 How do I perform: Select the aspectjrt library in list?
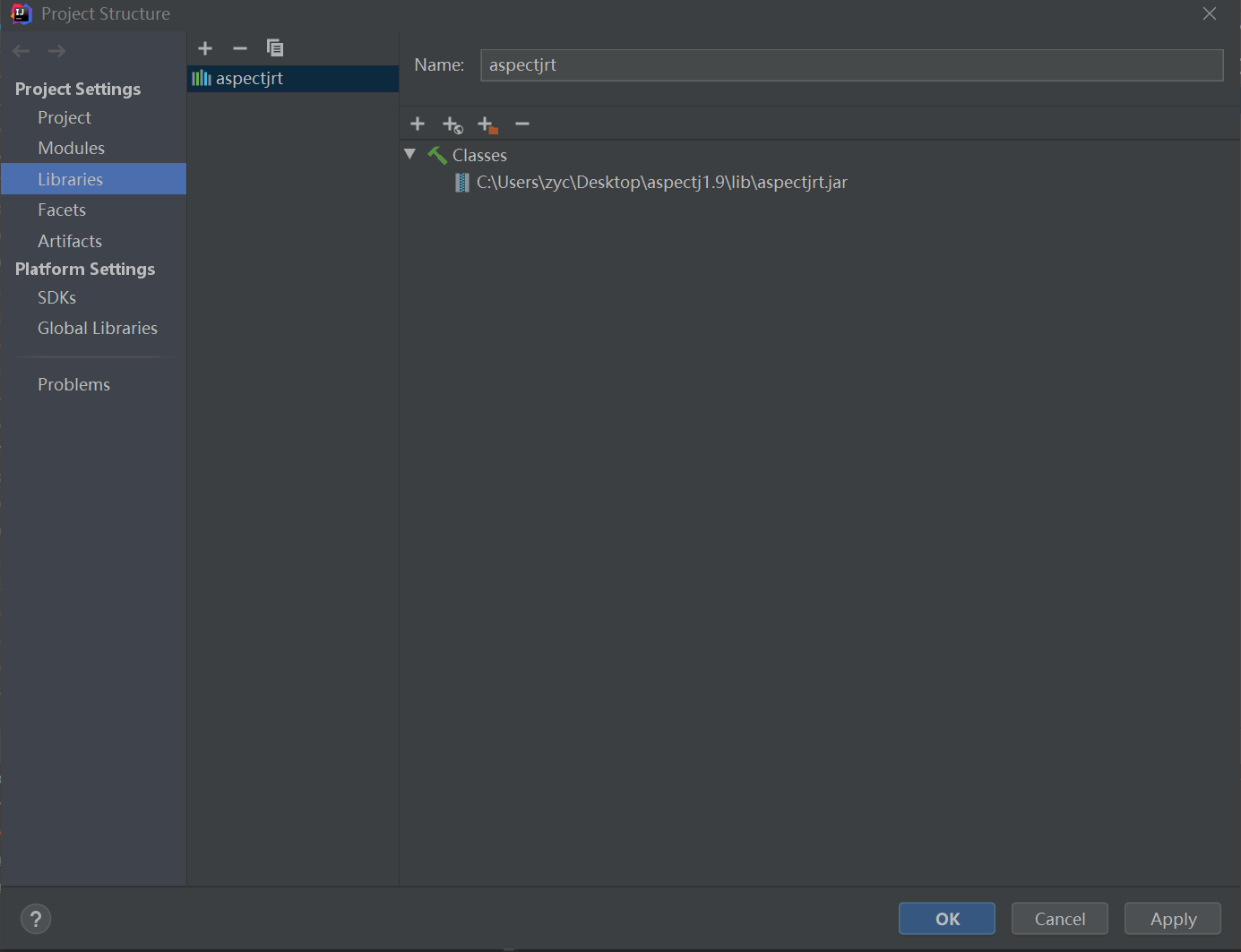pyautogui.click(x=249, y=79)
